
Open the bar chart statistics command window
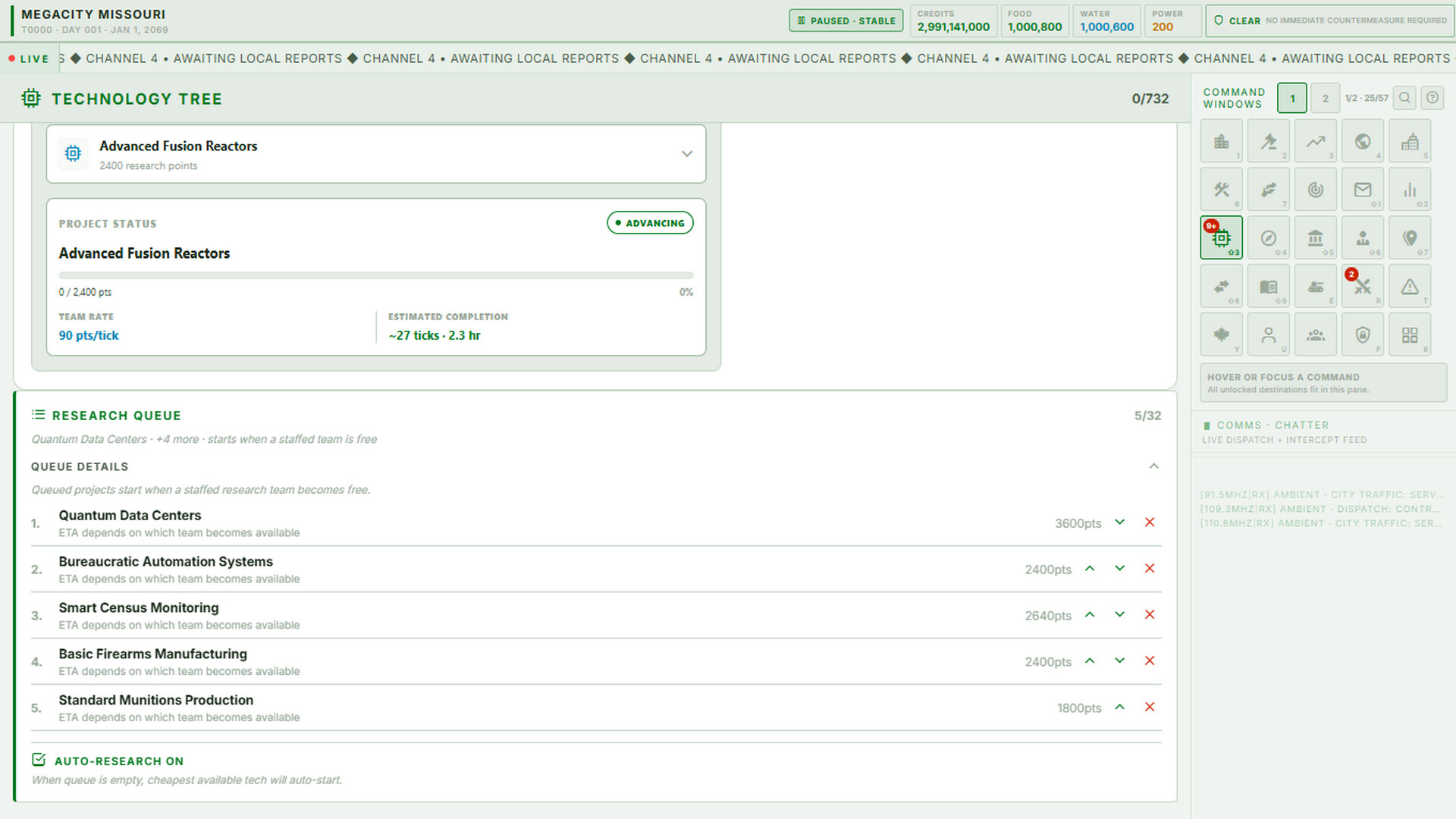coord(1410,190)
